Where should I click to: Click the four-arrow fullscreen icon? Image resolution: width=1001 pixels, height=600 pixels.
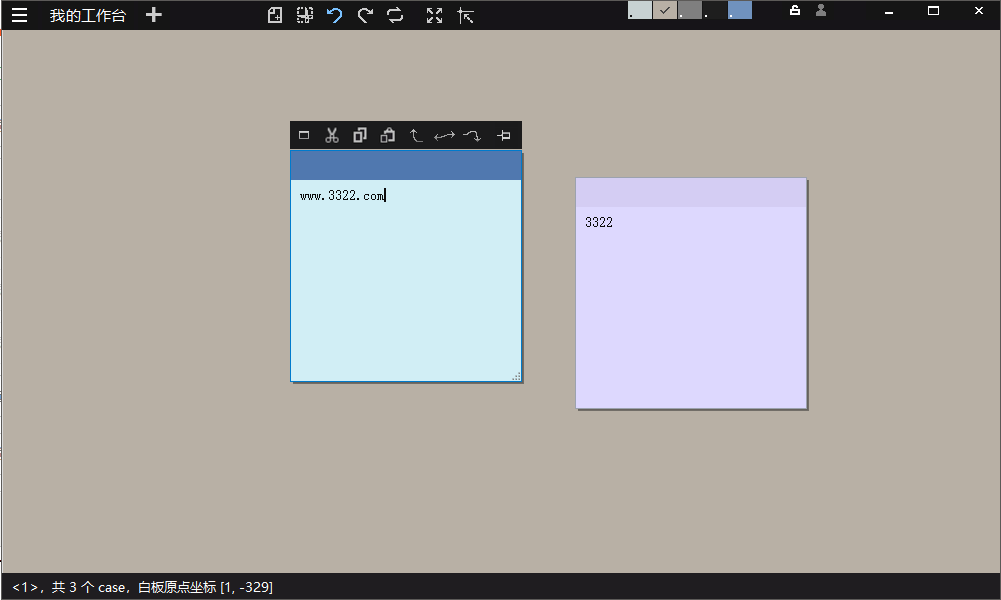[x=434, y=15]
